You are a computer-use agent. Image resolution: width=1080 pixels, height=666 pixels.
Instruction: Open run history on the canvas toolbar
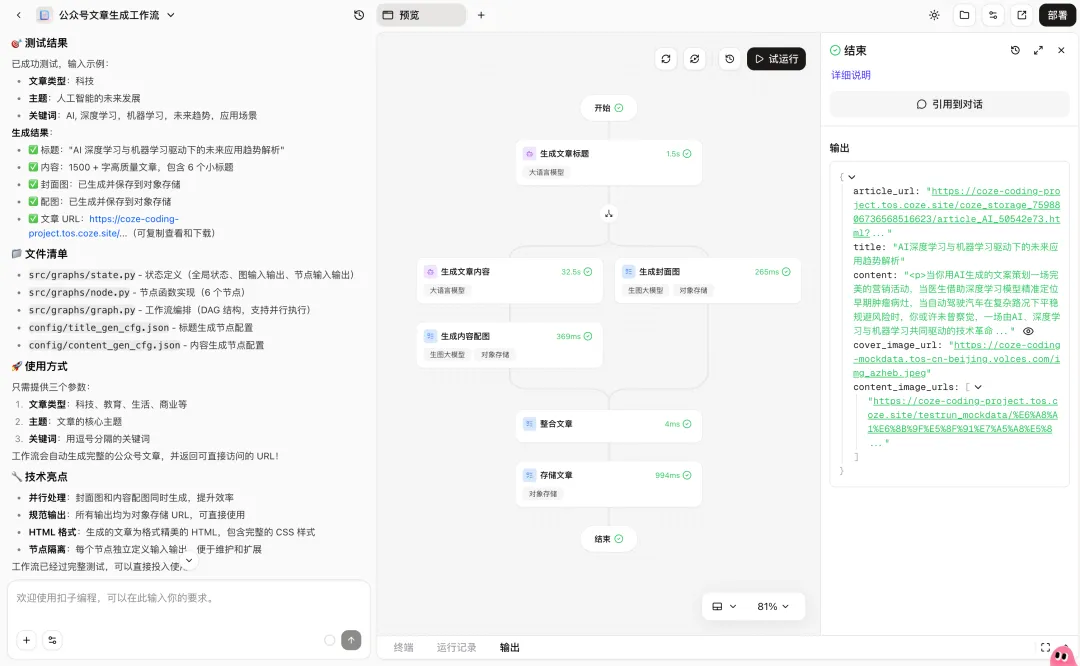tap(729, 59)
